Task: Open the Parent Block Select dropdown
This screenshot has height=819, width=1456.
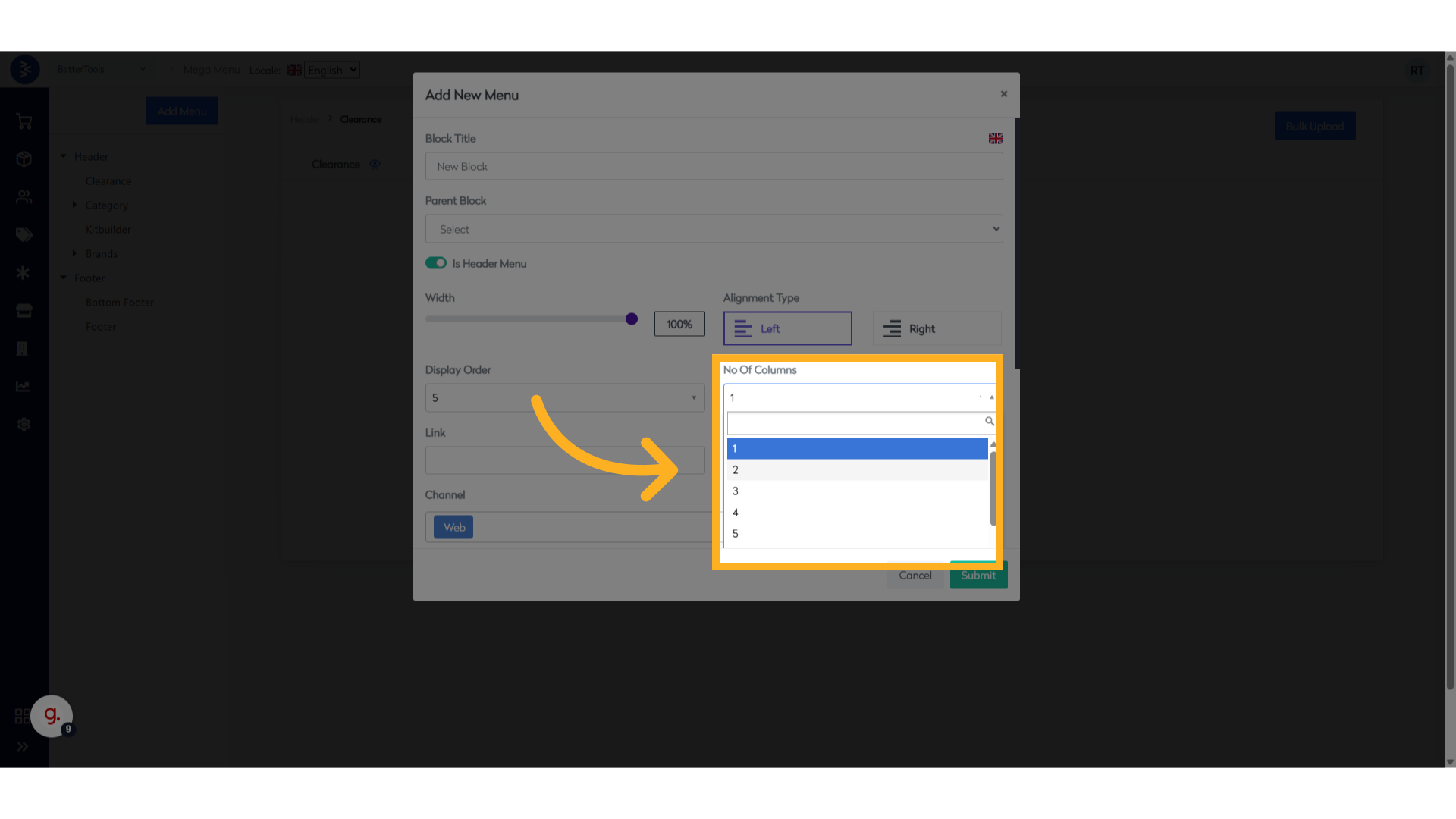Action: point(714,229)
